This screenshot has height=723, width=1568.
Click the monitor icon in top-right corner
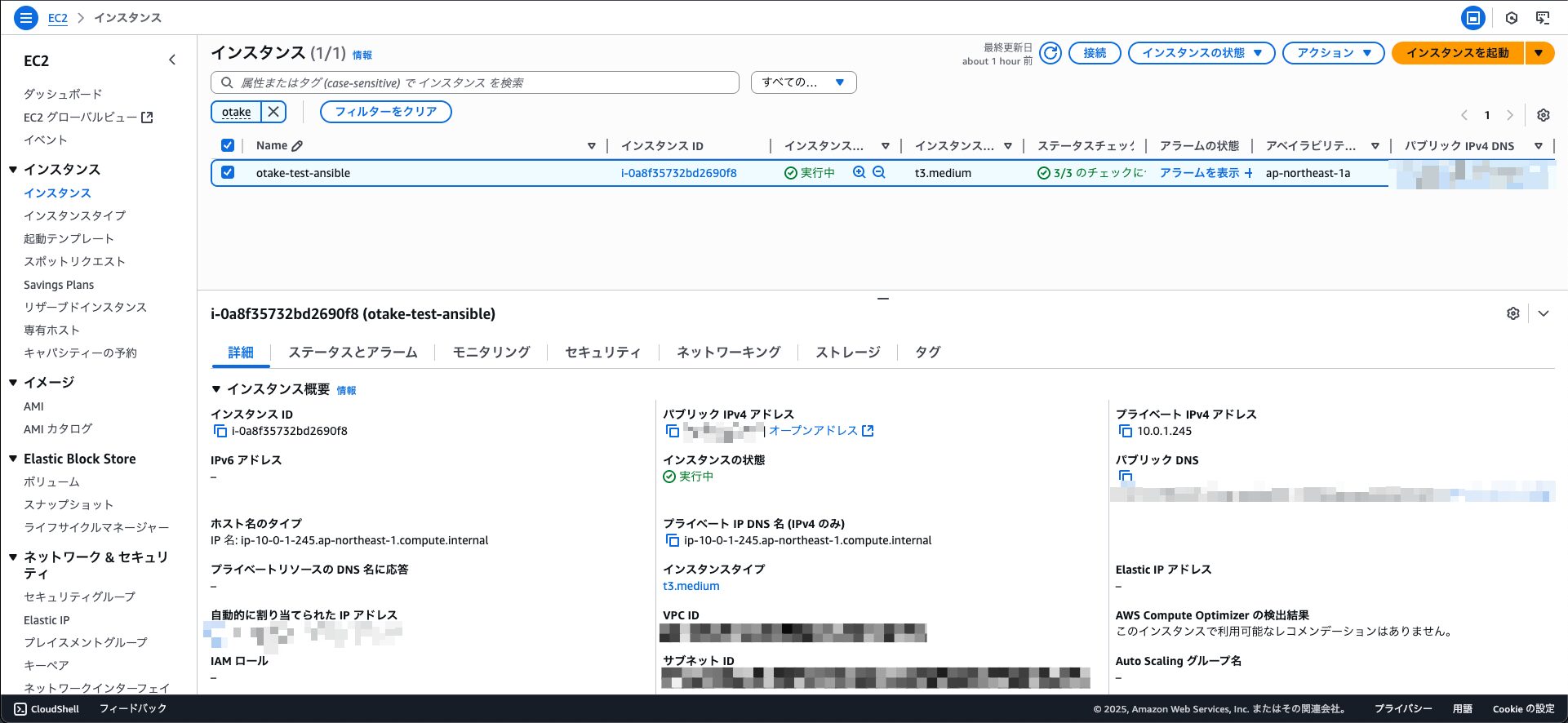click(x=1543, y=17)
